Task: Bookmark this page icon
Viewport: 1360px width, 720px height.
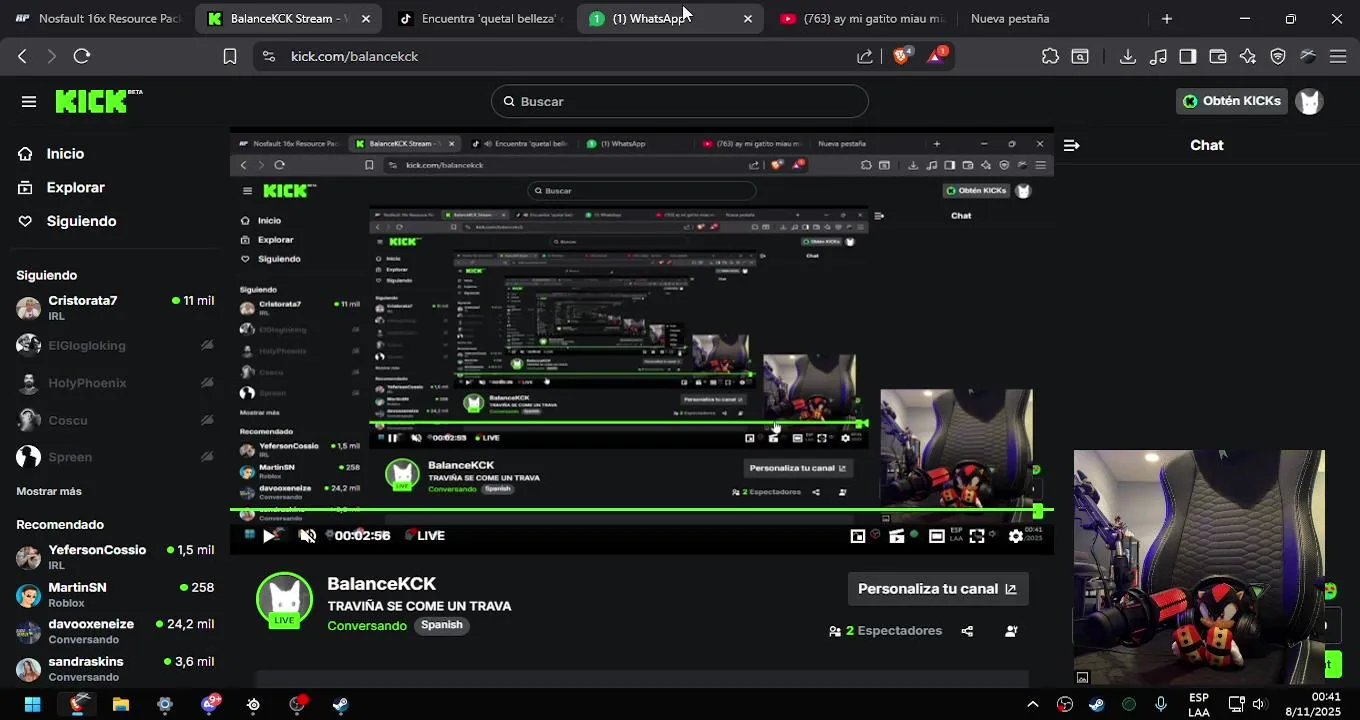Action: [230, 56]
